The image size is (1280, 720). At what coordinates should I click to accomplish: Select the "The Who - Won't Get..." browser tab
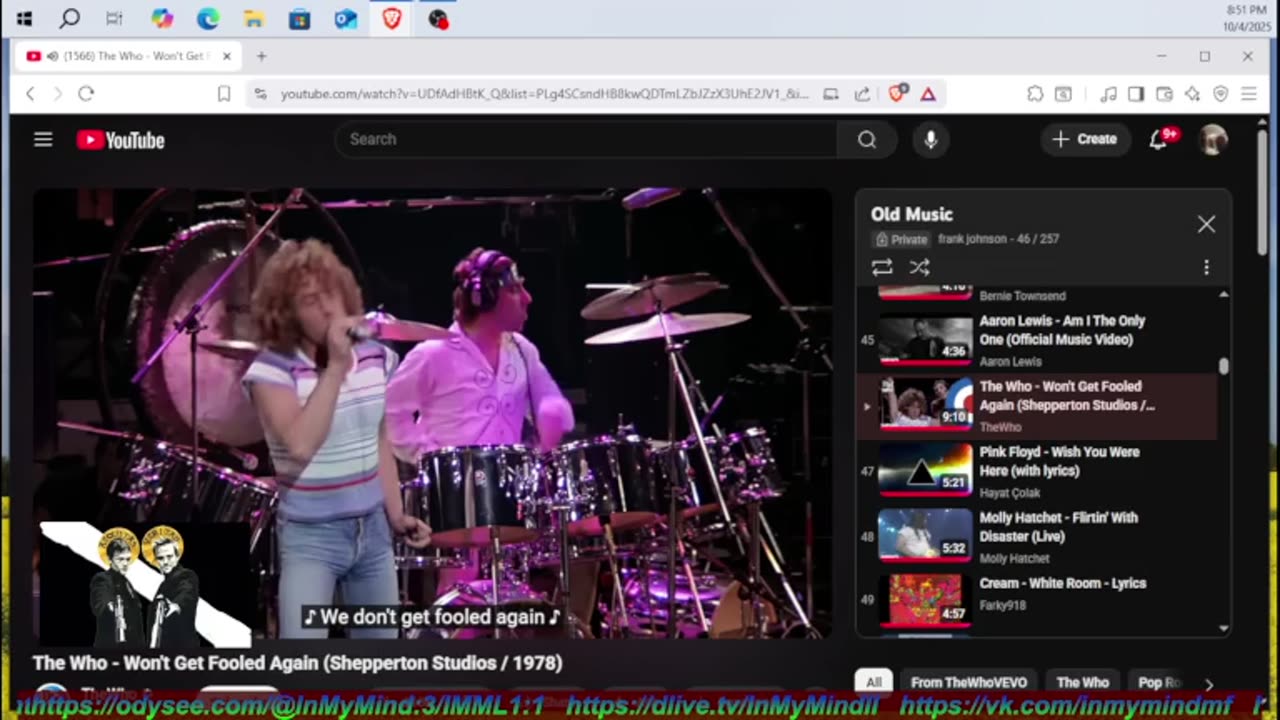[x=128, y=56]
